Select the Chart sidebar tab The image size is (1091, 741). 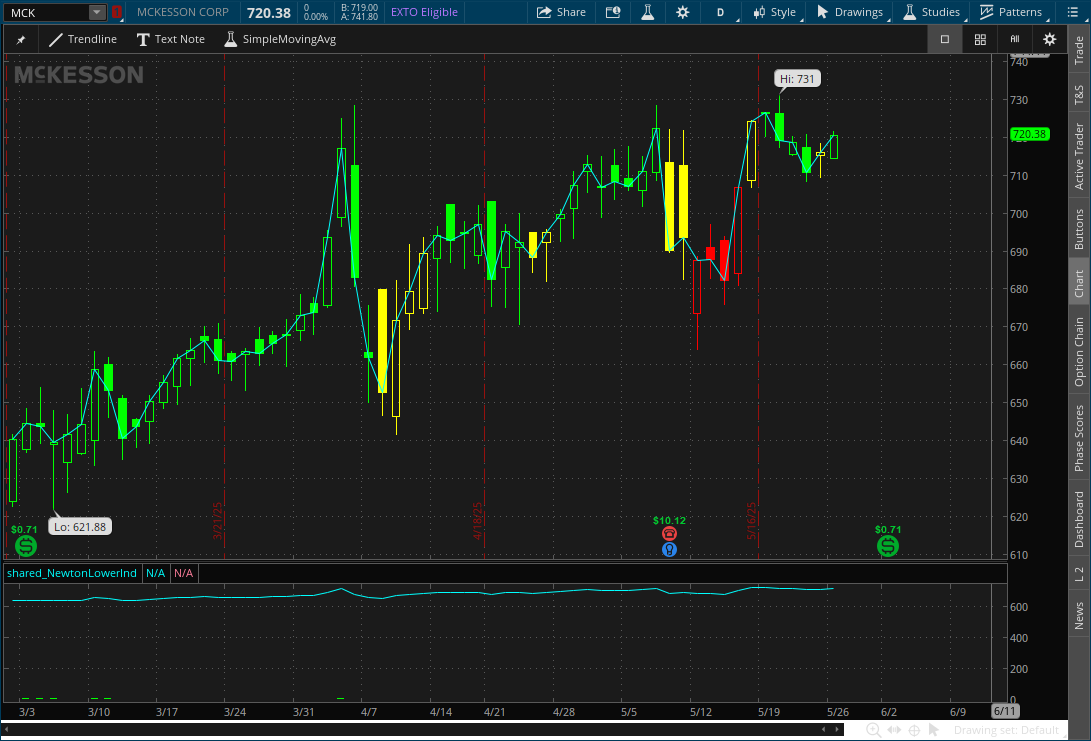click(x=1079, y=283)
